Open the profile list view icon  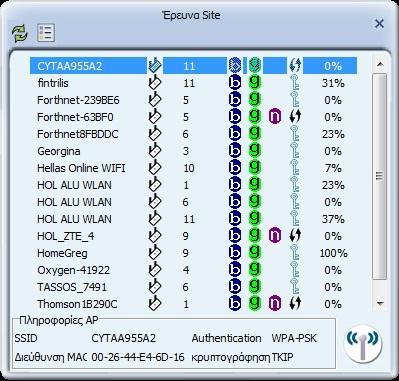click(x=46, y=33)
